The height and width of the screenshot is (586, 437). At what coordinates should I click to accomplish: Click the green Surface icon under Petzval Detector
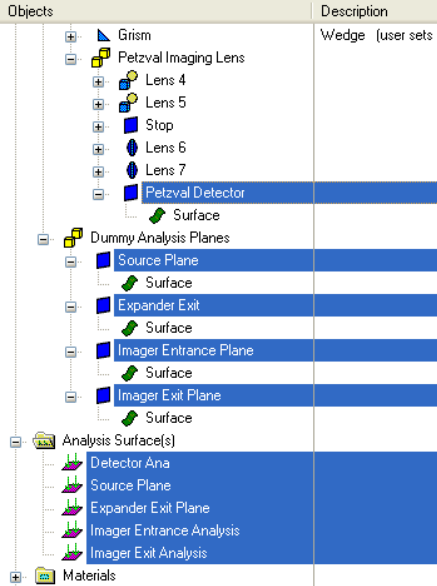click(157, 215)
